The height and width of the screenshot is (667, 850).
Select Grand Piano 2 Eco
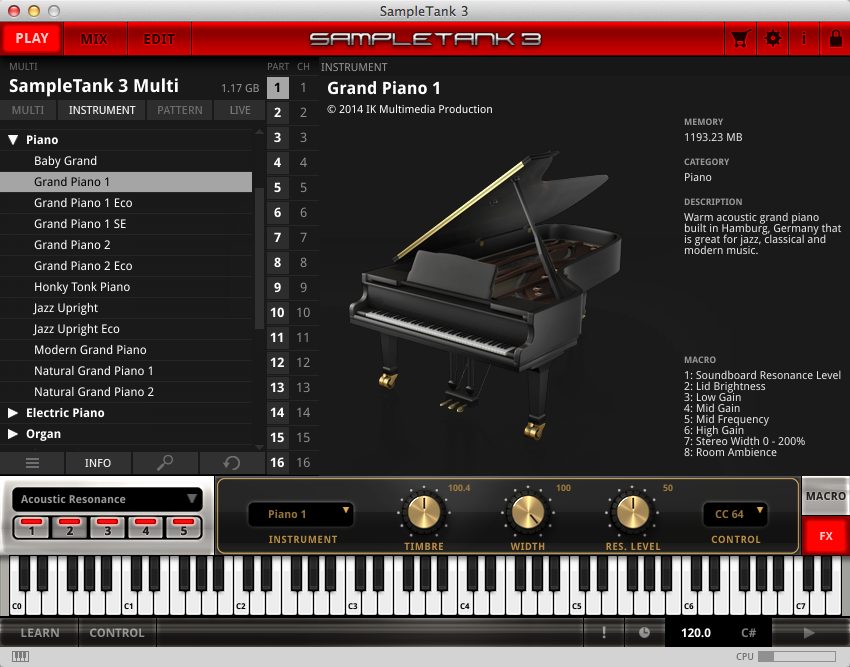coord(126,266)
